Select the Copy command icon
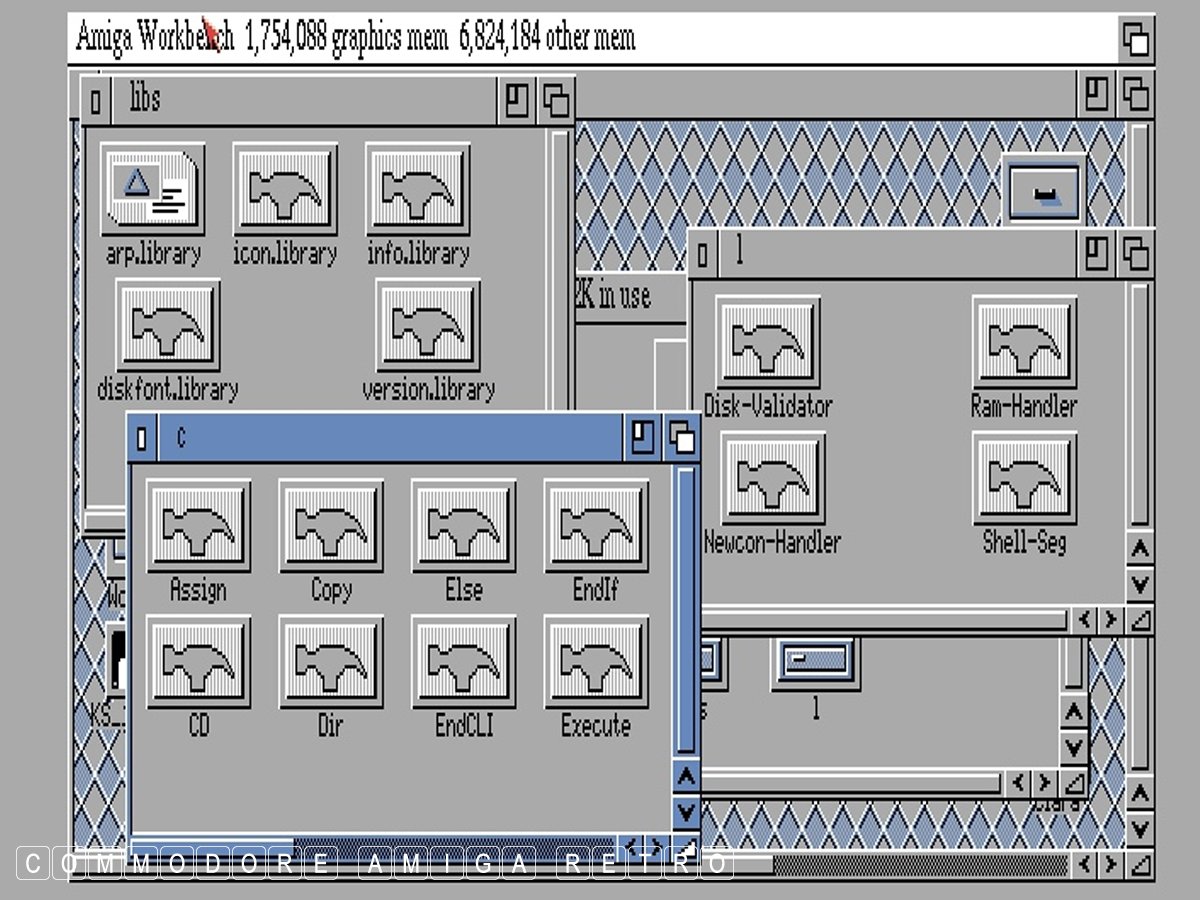Viewport: 1200px width, 900px height. [331, 527]
